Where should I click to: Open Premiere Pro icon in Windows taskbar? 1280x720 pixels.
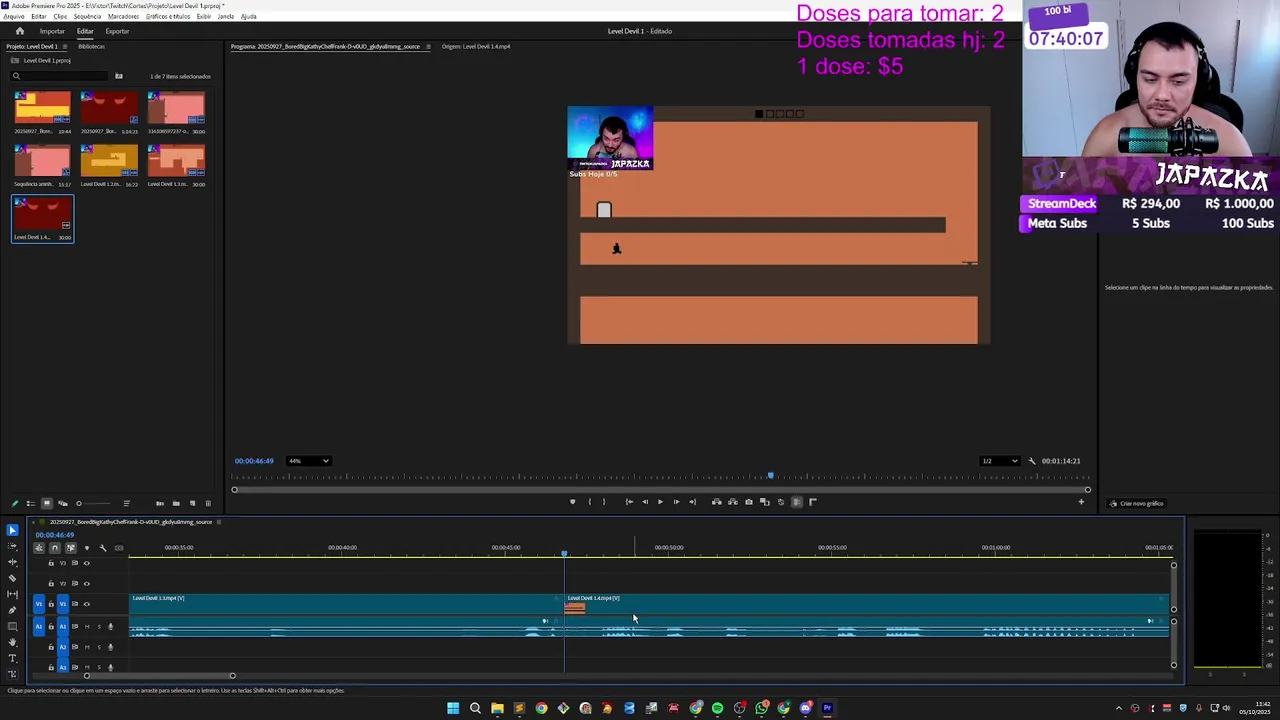coord(827,708)
